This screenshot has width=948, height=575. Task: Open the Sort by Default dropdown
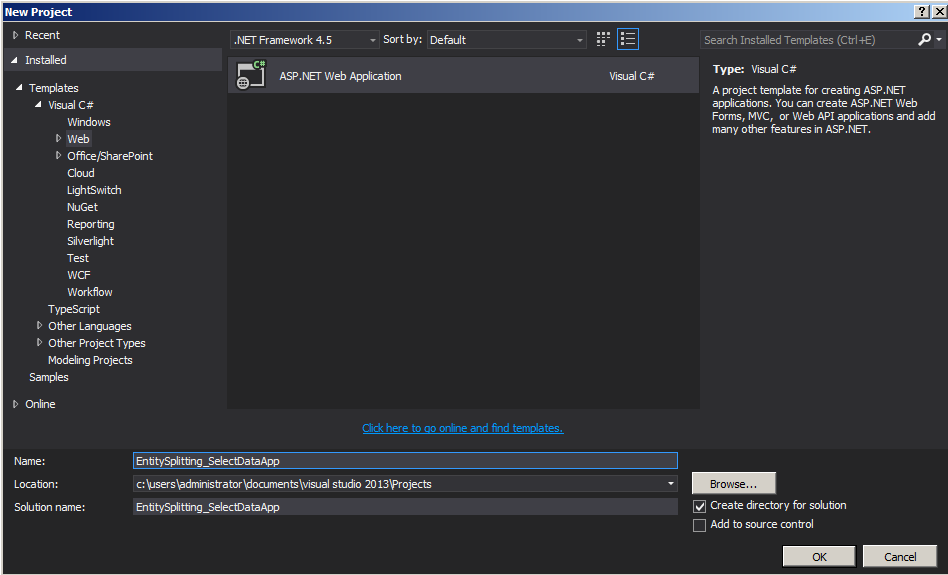(x=507, y=40)
